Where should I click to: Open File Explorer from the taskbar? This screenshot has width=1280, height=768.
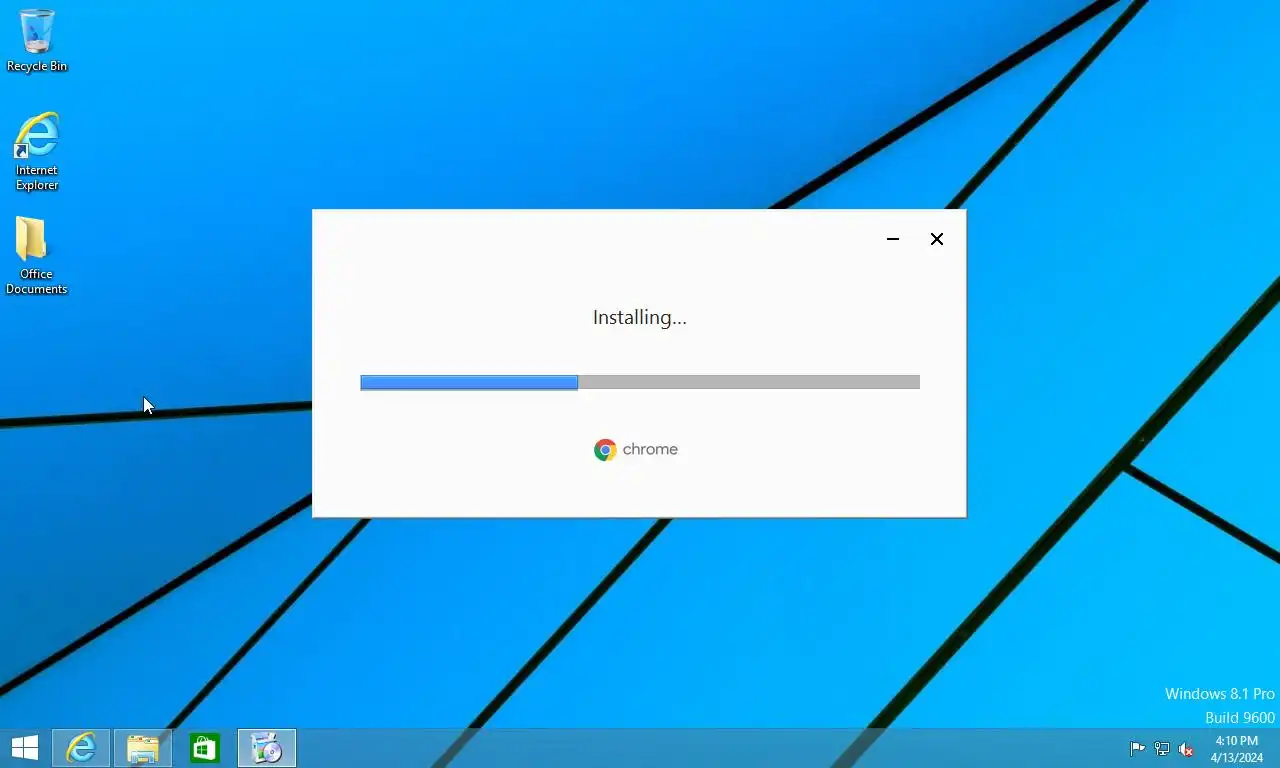click(143, 748)
